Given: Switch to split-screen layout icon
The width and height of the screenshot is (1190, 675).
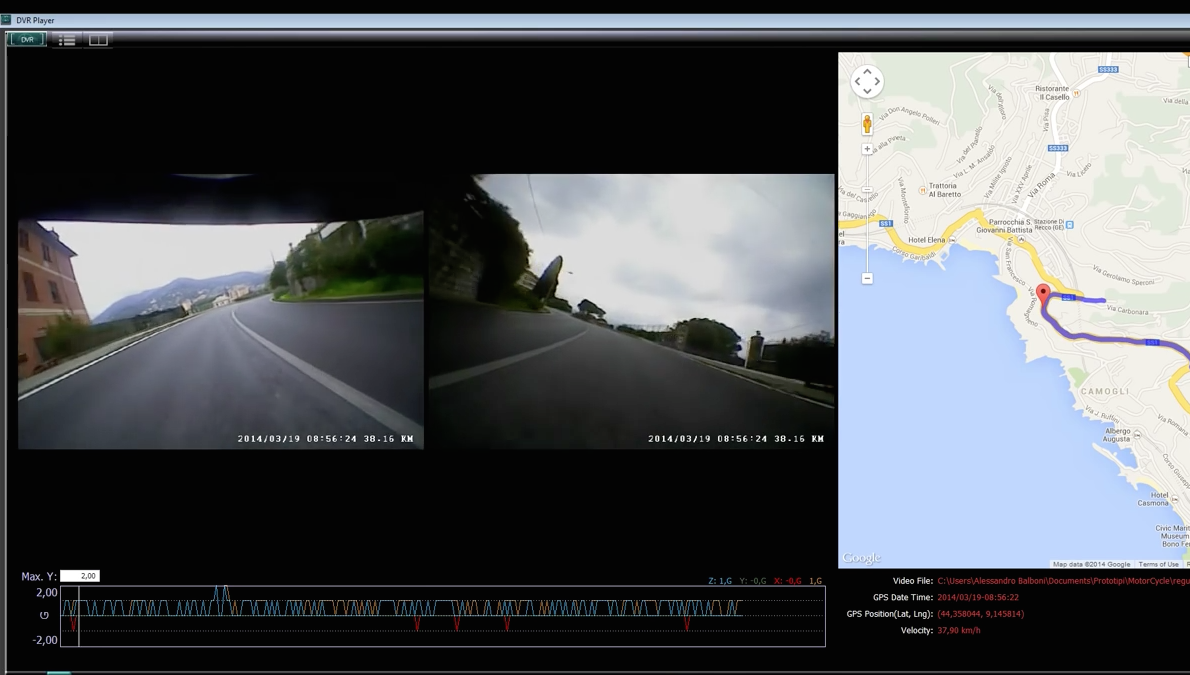Looking at the screenshot, I should click(98, 40).
